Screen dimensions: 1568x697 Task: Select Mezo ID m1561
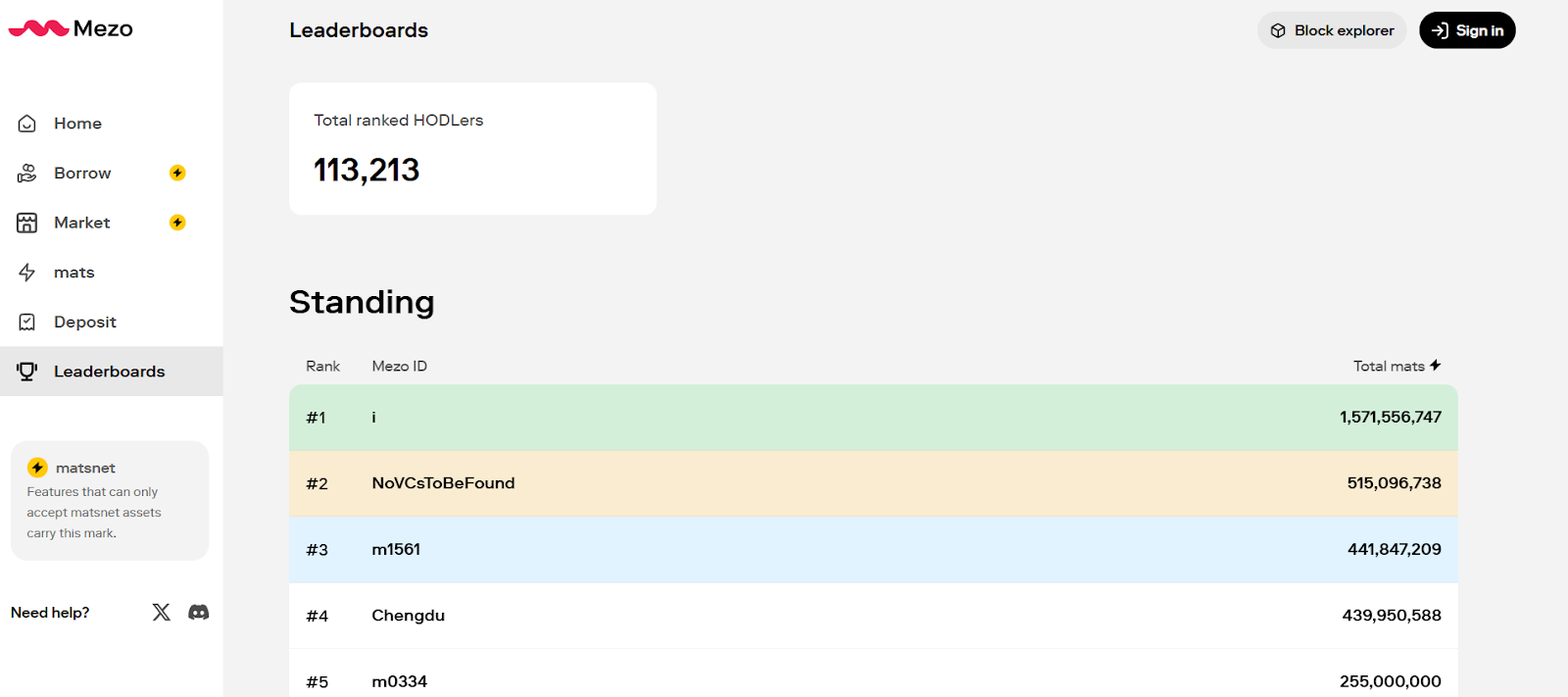click(x=396, y=549)
